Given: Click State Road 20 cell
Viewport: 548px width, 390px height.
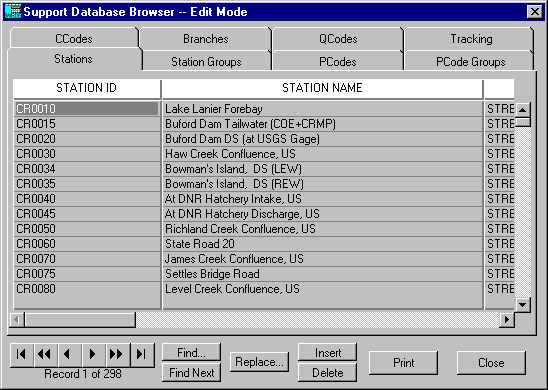Looking at the screenshot, I should coord(323,244).
